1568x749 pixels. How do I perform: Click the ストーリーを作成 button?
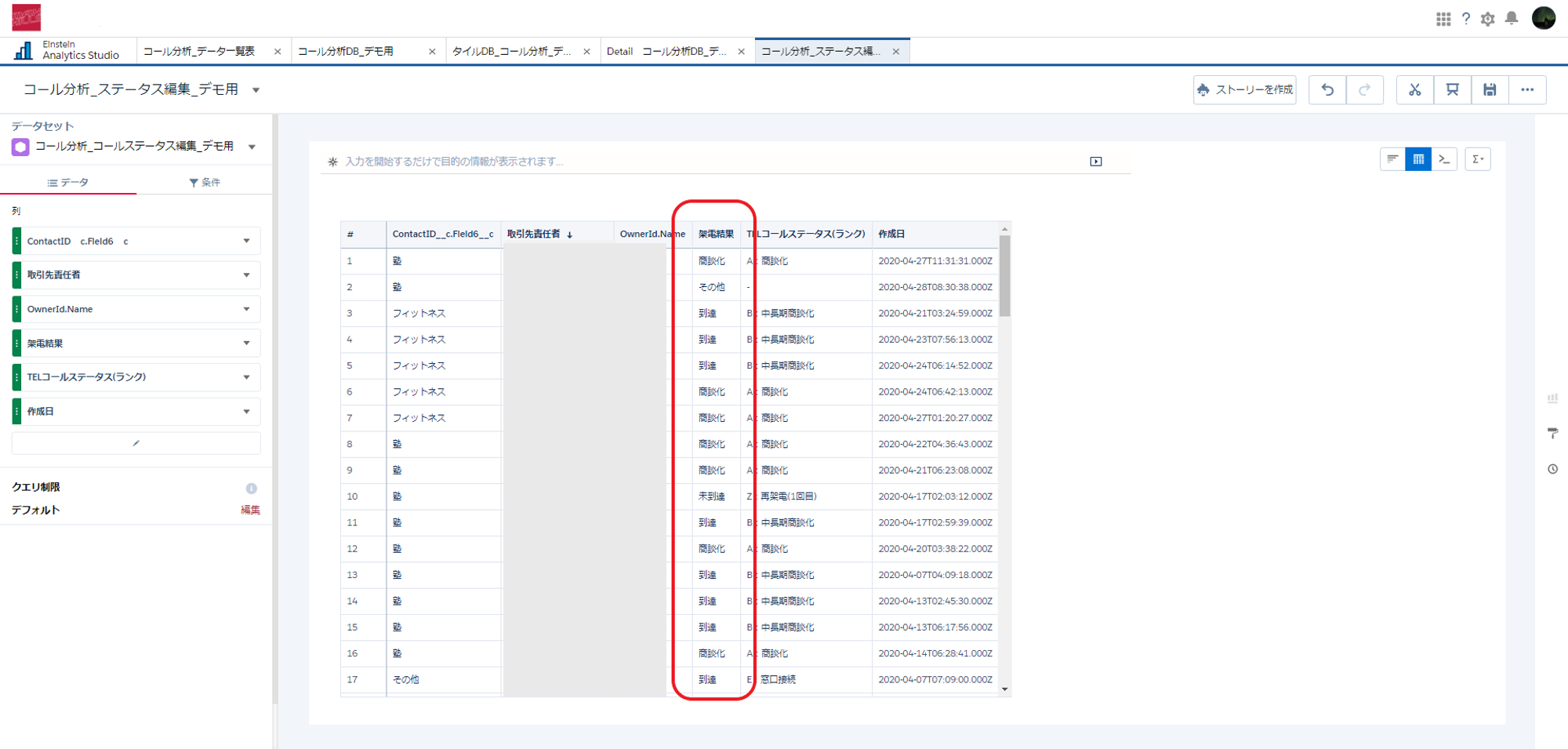[x=1245, y=90]
